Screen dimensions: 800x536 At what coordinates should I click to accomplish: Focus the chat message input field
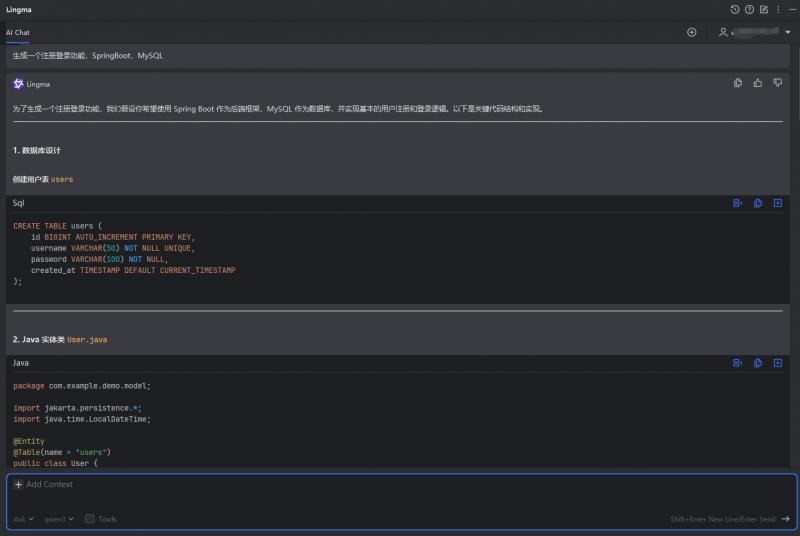[400, 498]
